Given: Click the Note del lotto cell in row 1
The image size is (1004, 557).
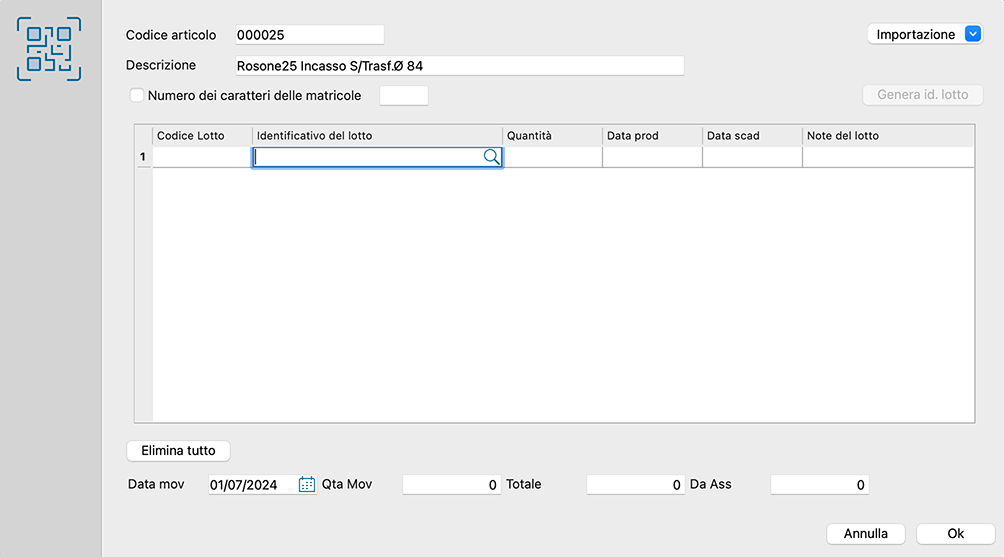Looking at the screenshot, I should (x=887, y=157).
